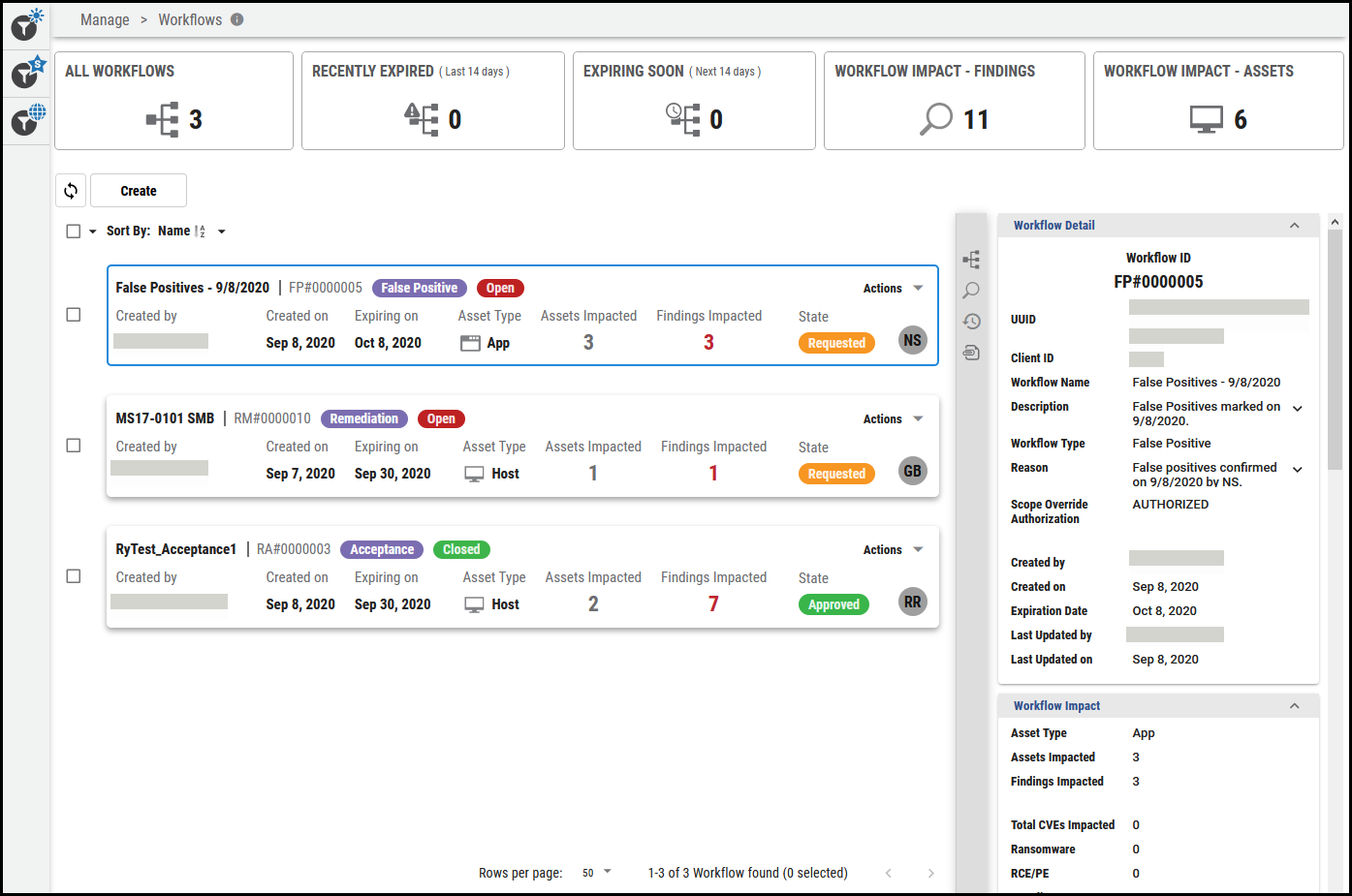1352x896 pixels.
Task: Check the checkbox for MS17-0101 SMB workflow
Action: tap(73, 446)
